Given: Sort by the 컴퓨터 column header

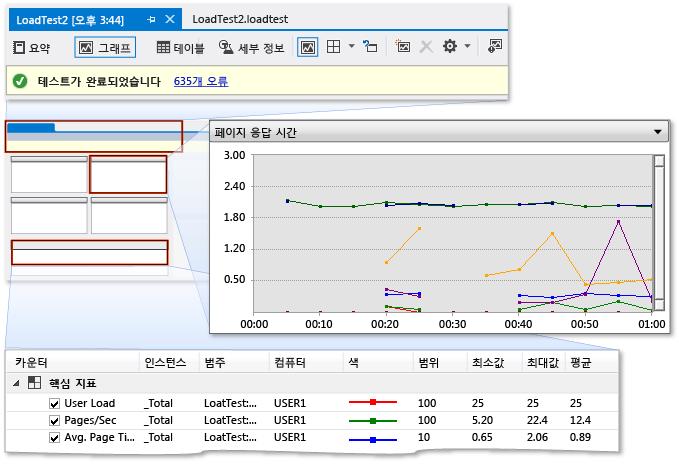Looking at the screenshot, I should pos(306,362).
